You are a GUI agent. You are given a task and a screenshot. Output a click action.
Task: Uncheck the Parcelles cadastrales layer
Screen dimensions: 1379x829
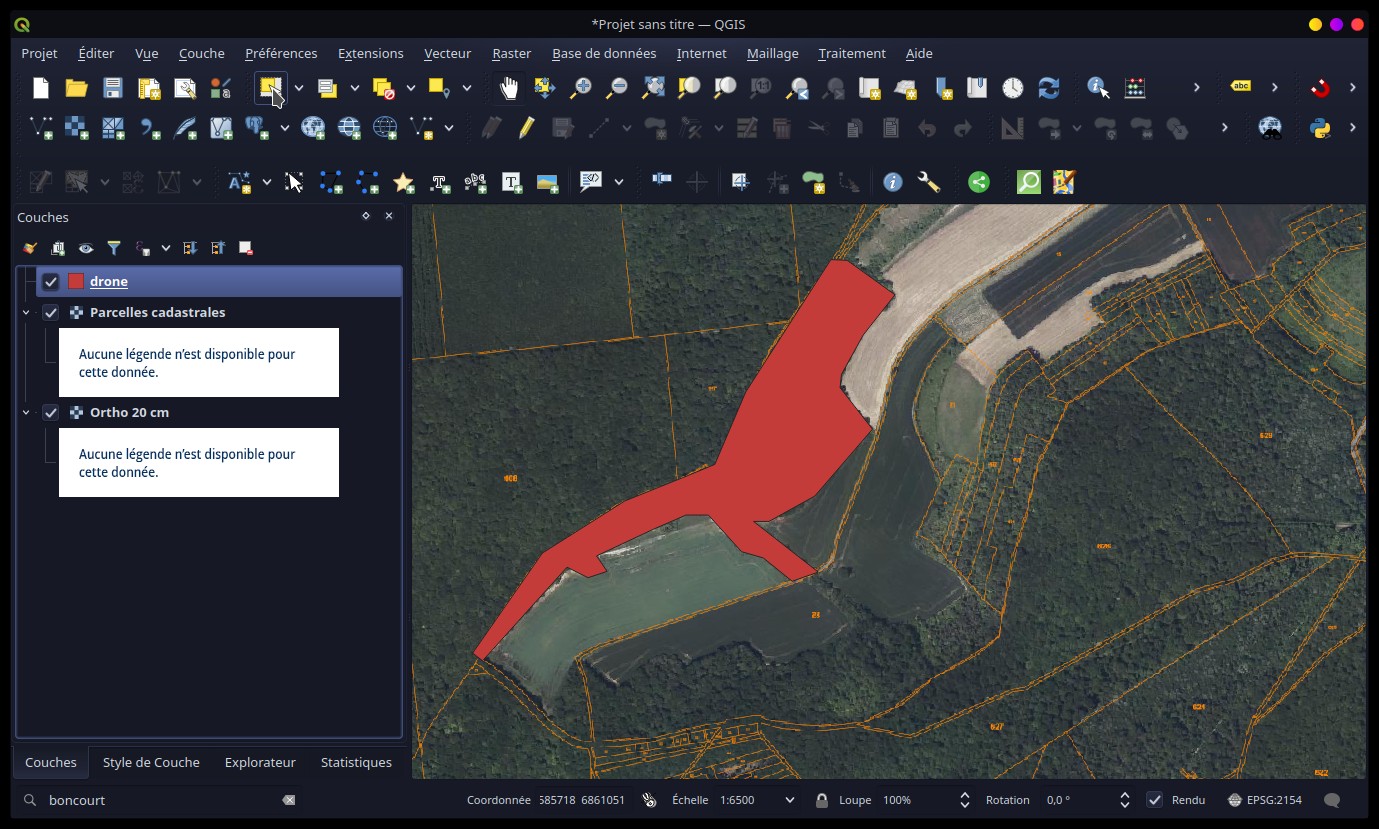coord(51,313)
